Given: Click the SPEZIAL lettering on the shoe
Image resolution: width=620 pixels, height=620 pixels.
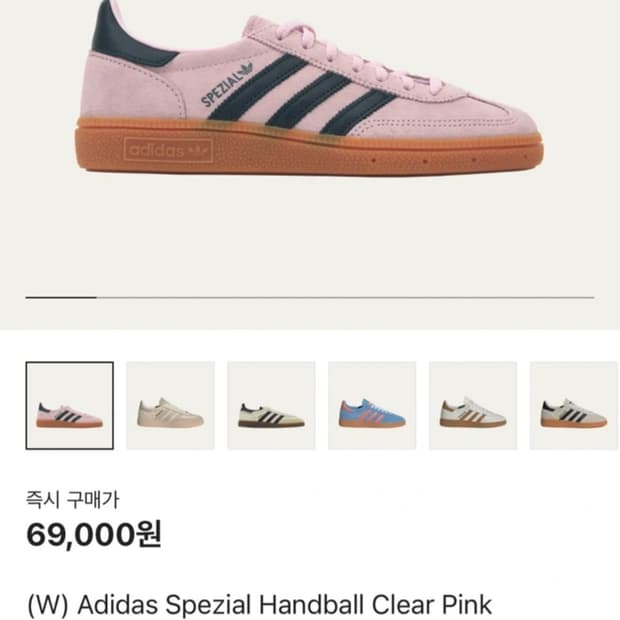Looking at the screenshot, I should pos(220,91).
